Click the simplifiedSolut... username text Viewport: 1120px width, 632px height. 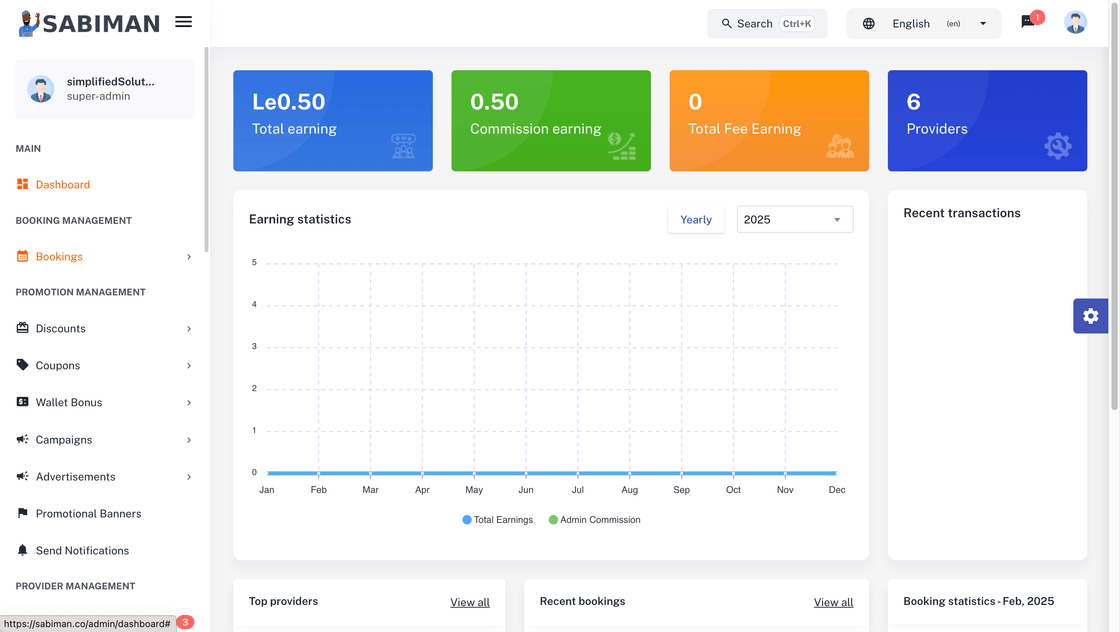[111, 81]
